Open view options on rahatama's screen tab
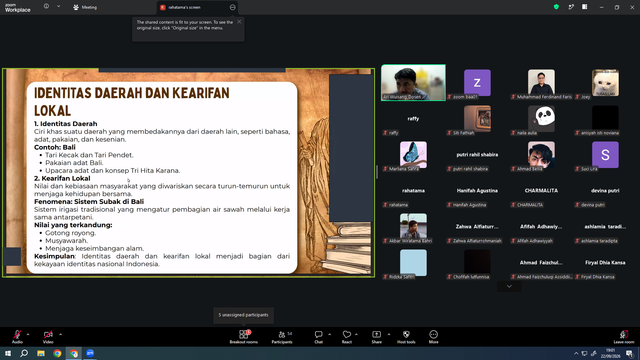640x360 pixels. [232, 7]
